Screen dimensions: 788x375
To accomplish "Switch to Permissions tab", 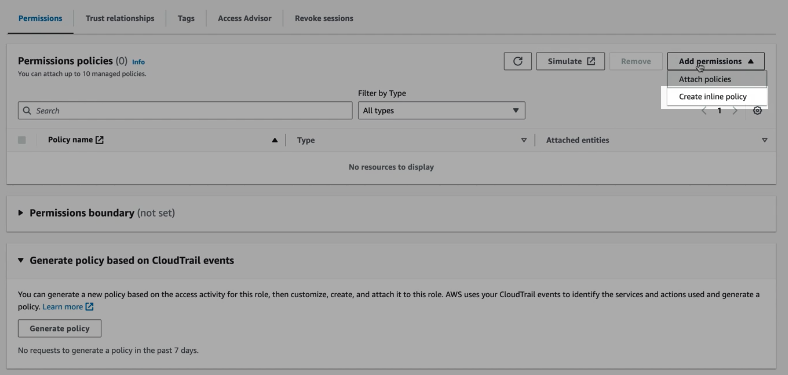I will pyautogui.click(x=40, y=18).
